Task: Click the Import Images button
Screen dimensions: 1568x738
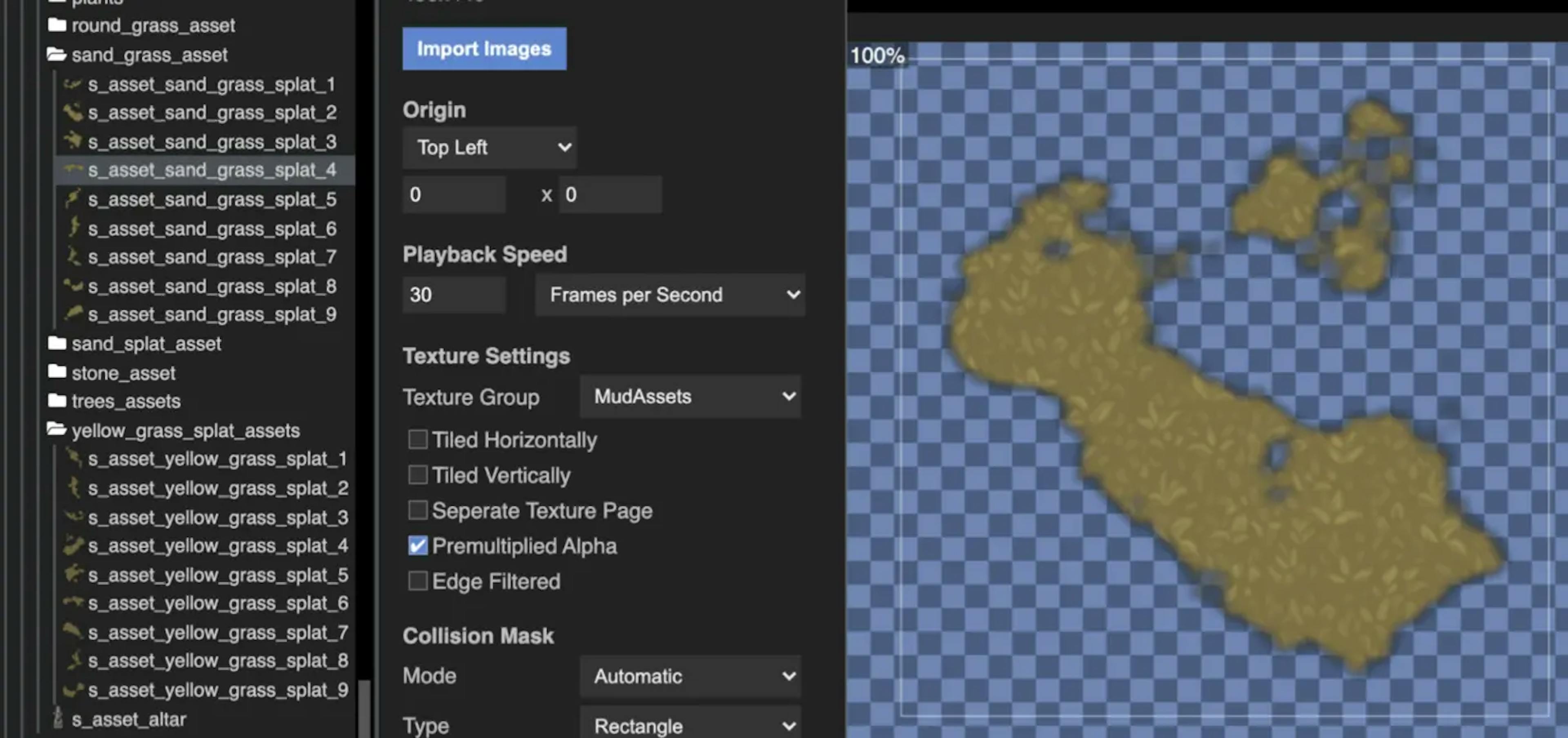Action: (484, 49)
